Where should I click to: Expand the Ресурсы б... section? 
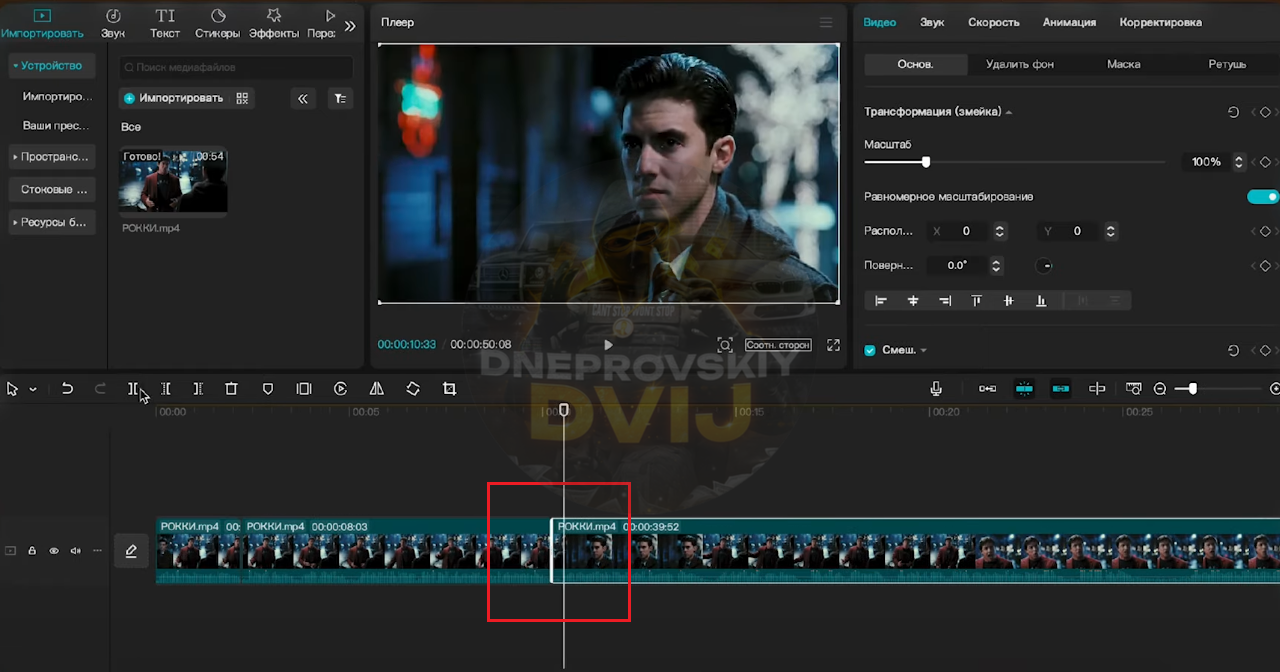click(x=15, y=222)
